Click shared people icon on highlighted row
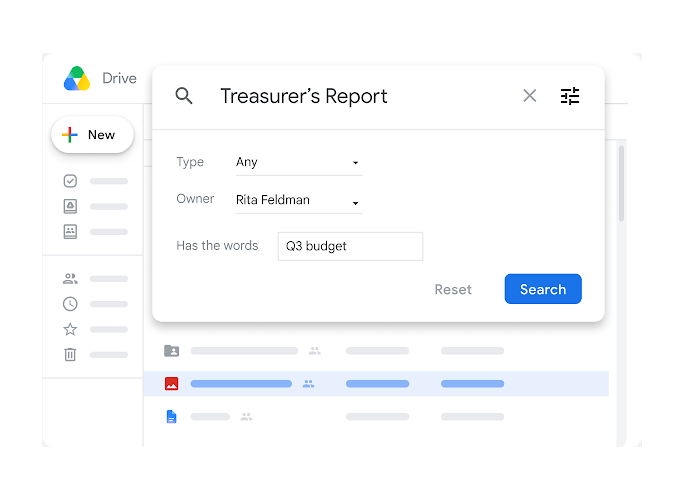This screenshot has width=684, height=500. click(308, 384)
